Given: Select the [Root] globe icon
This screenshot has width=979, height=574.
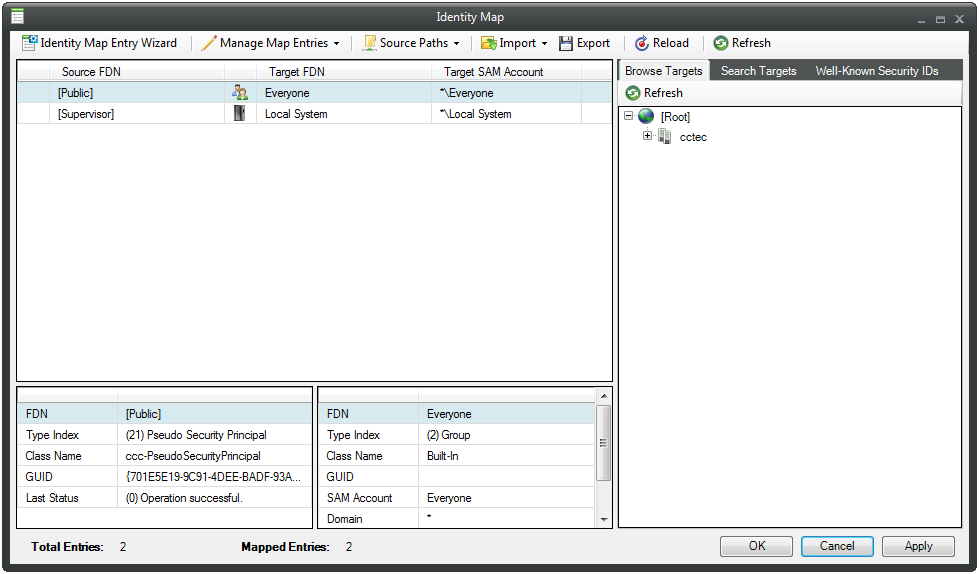Looking at the screenshot, I should coord(646,116).
